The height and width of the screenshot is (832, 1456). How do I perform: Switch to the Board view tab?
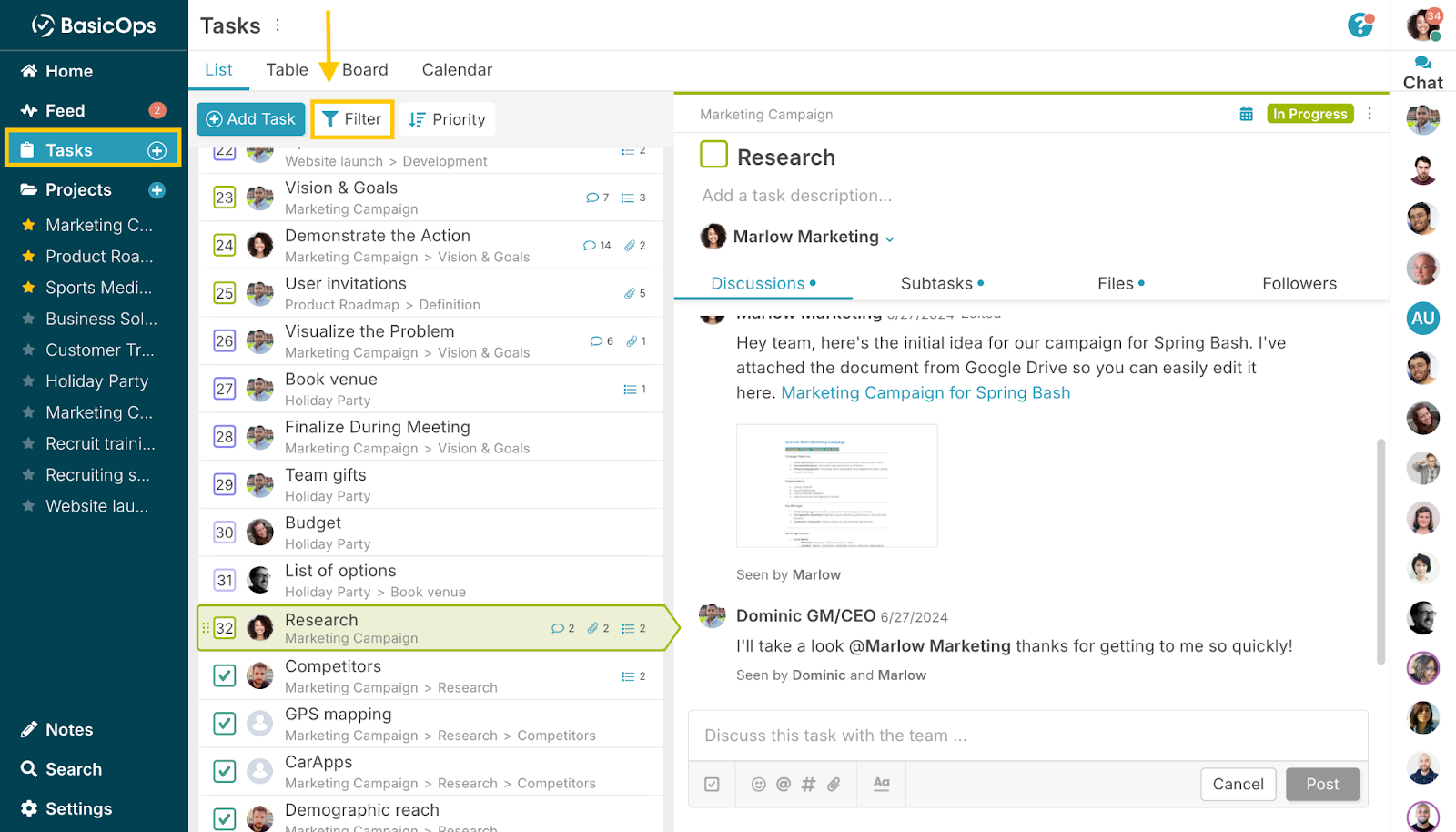[x=364, y=69]
